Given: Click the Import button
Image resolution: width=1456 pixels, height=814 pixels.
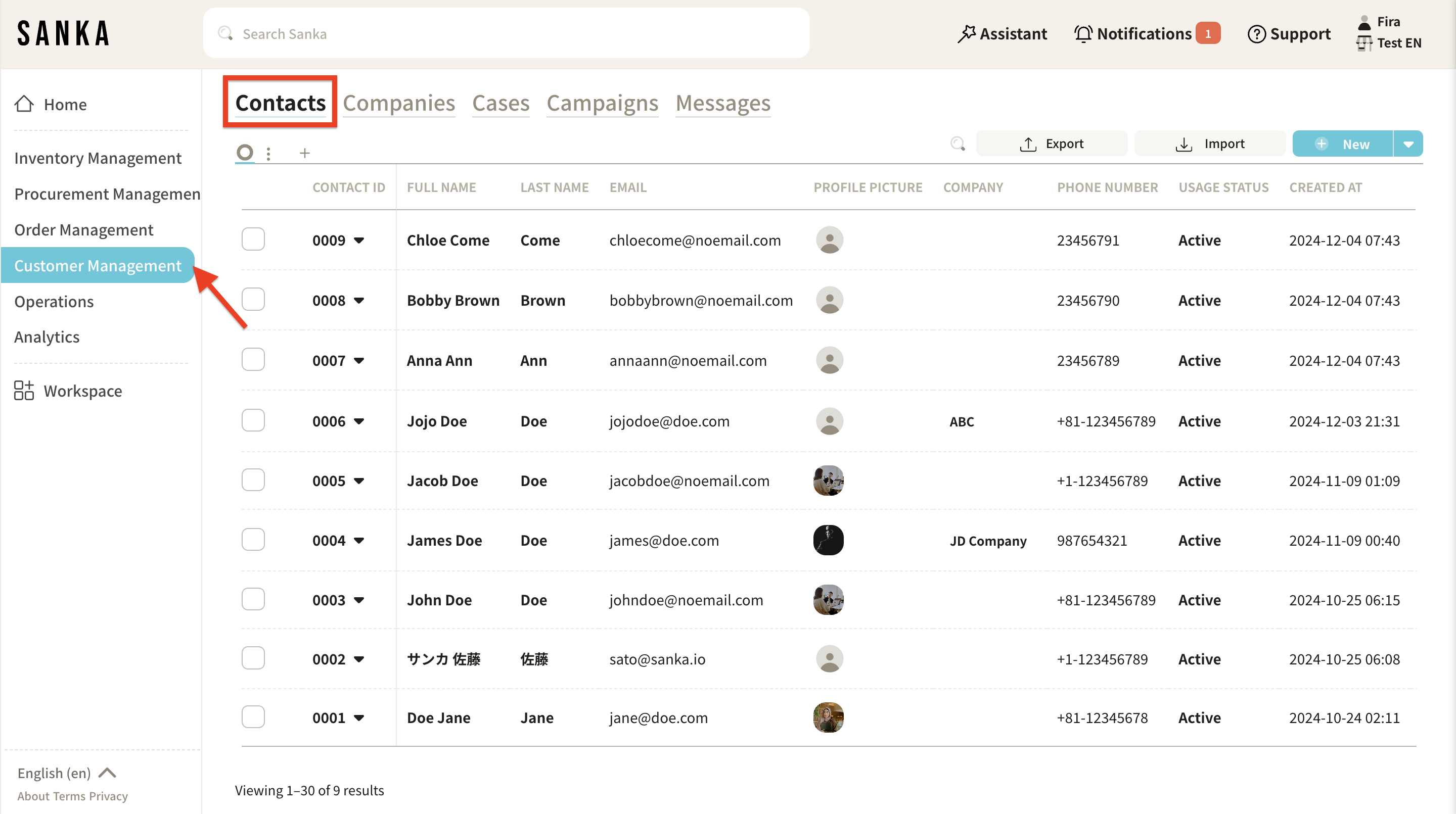Looking at the screenshot, I should (1210, 144).
